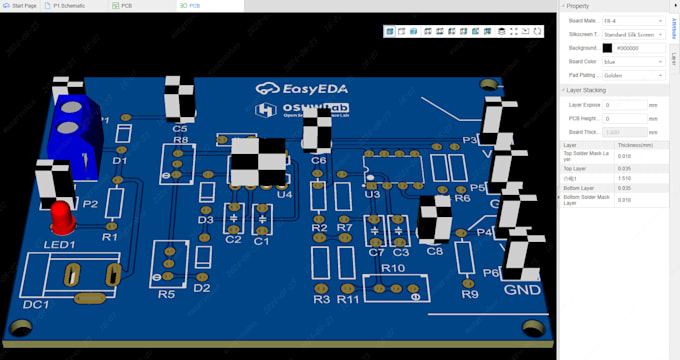Screen dimensions: 680x360
Task: Click the Thickness(mm) column header
Action: tap(635, 145)
